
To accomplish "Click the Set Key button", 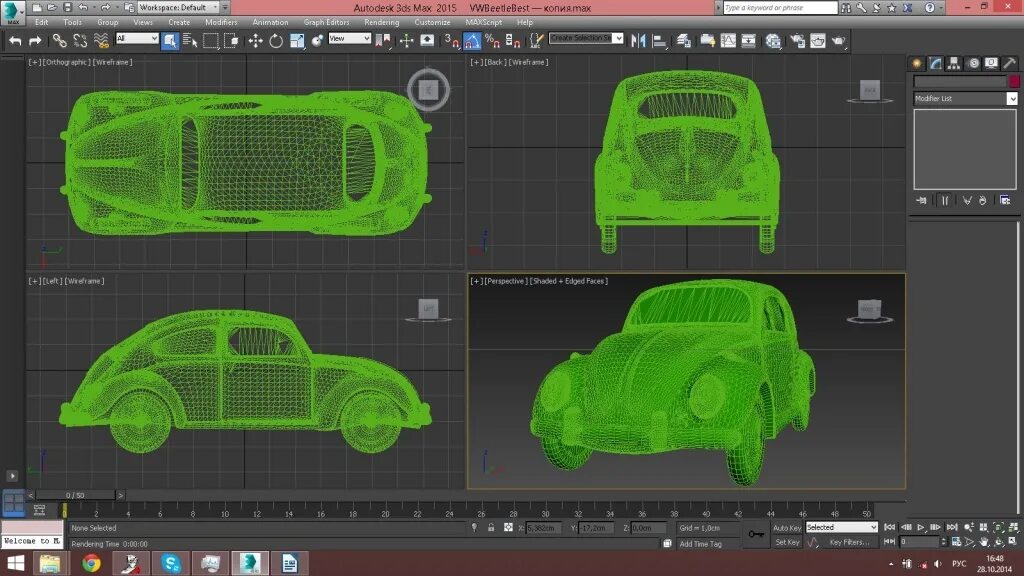I will tap(787, 542).
